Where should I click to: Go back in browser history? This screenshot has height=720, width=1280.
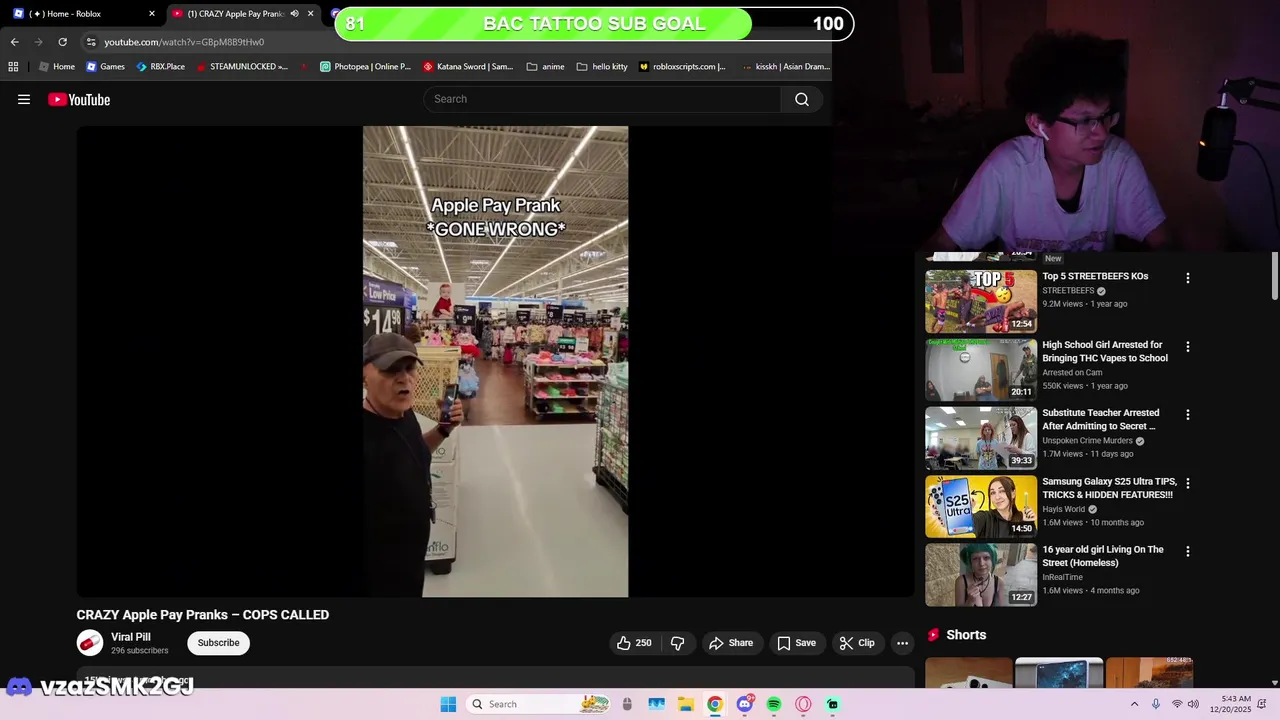click(x=14, y=42)
